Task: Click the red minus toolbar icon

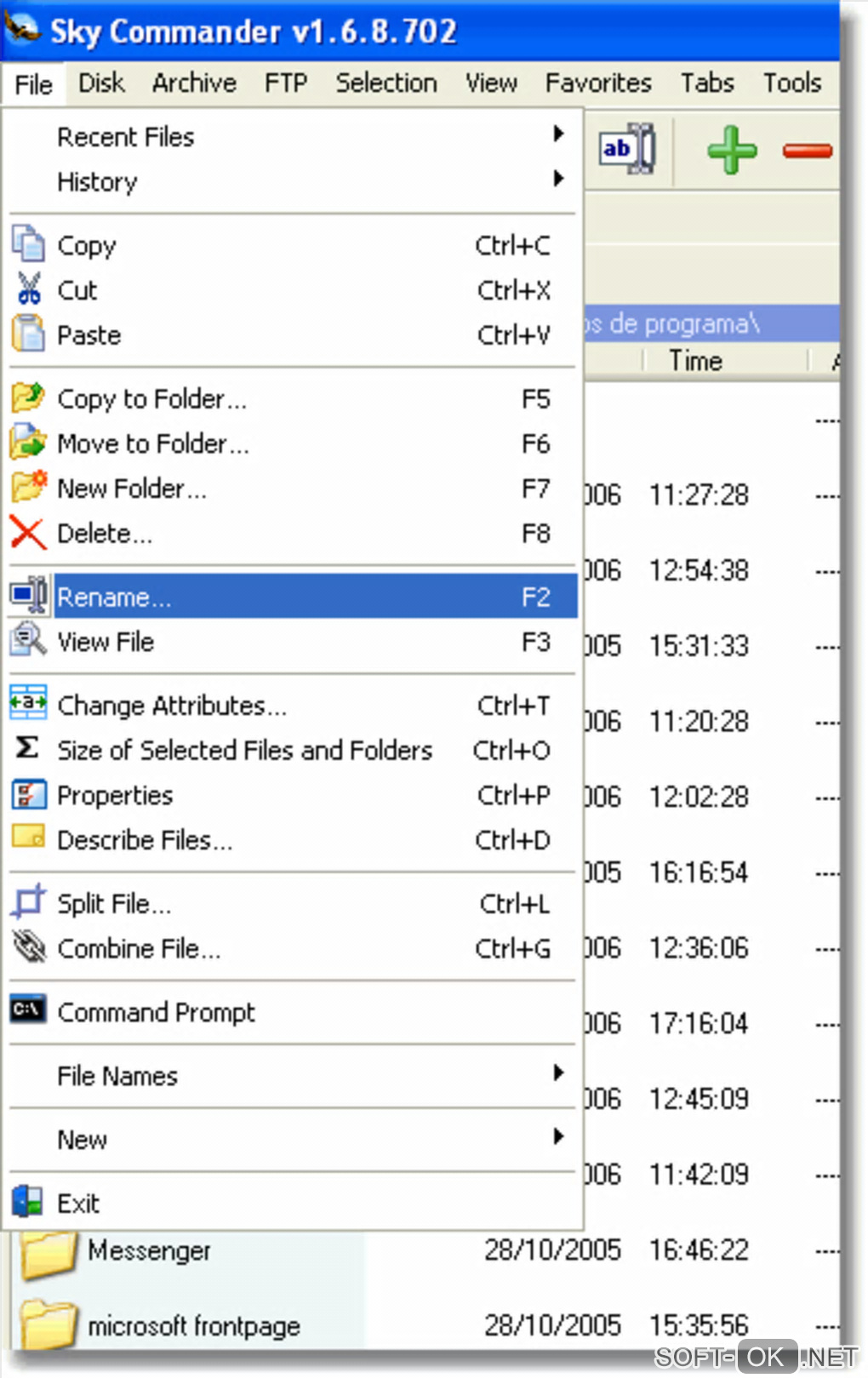Action: [806, 152]
